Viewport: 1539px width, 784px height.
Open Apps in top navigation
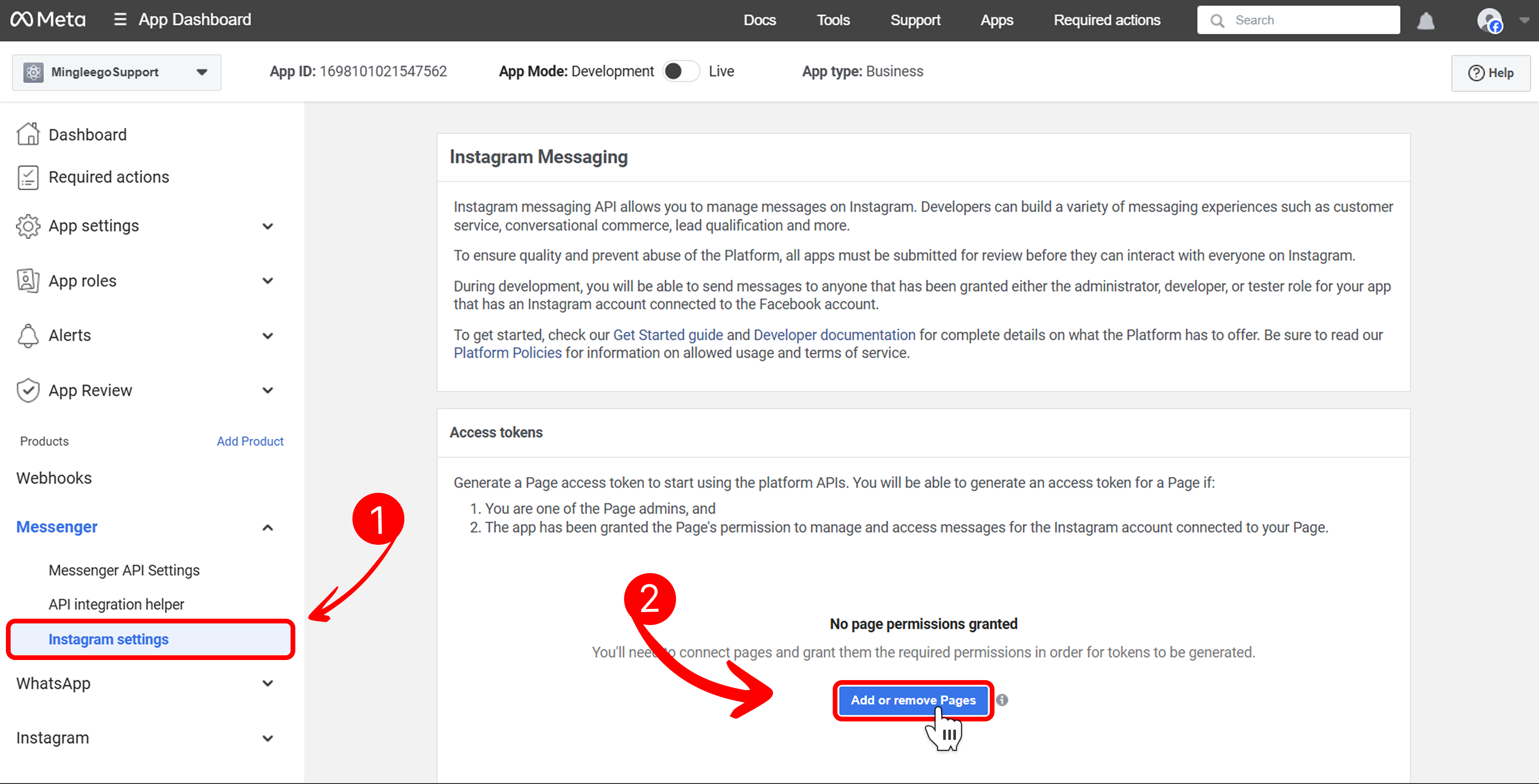tap(996, 20)
